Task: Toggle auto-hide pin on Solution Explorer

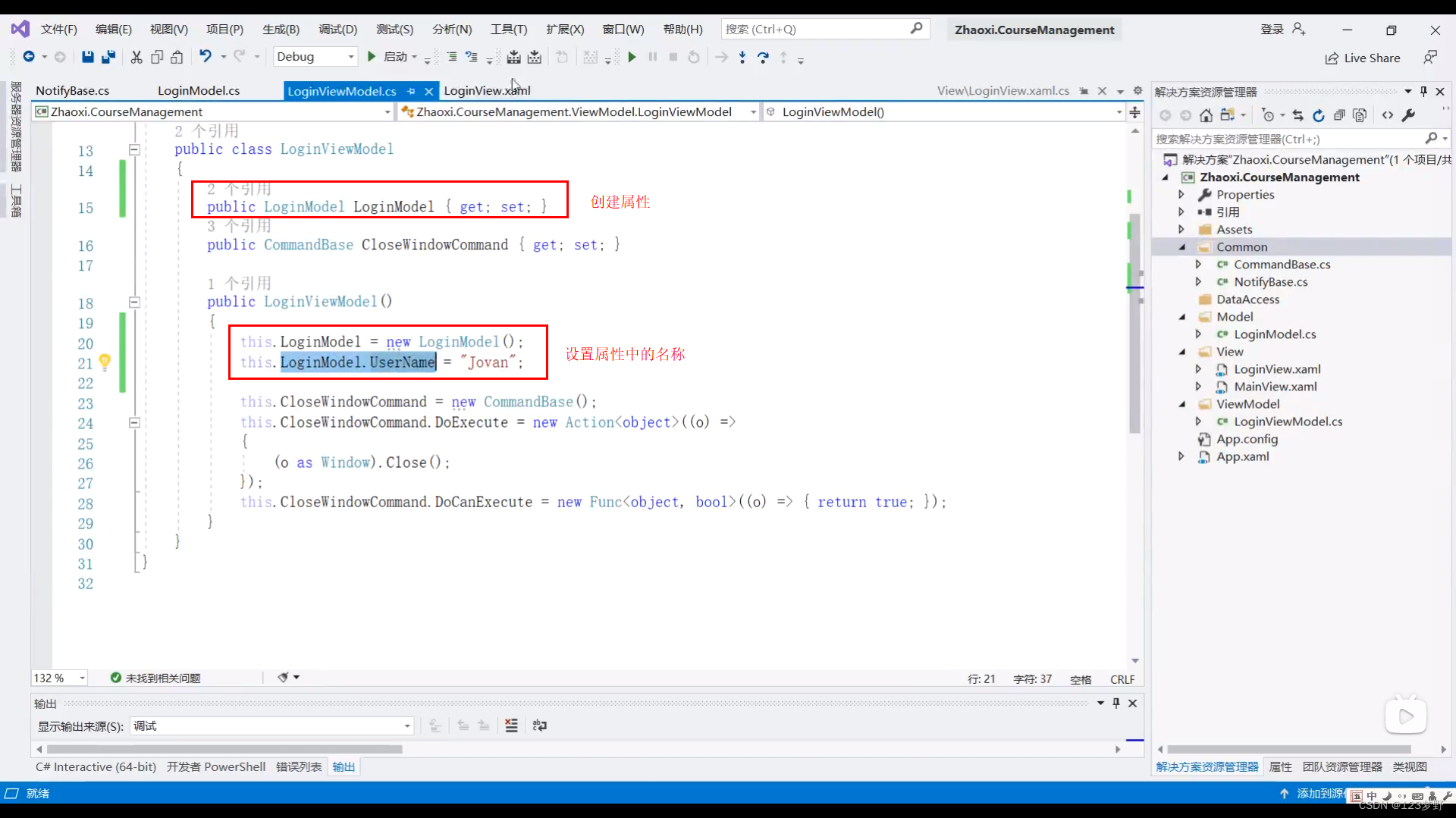Action: click(1423, 91)
